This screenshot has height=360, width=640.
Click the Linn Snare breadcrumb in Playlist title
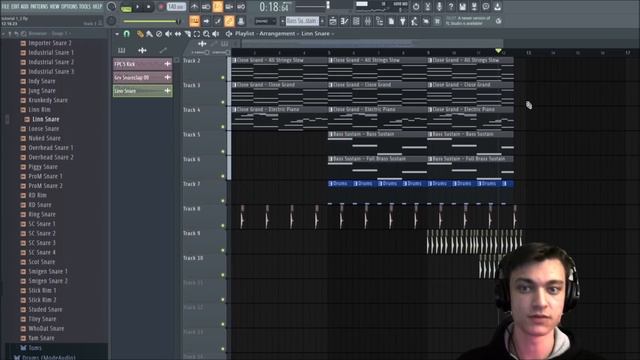point(316,34)
